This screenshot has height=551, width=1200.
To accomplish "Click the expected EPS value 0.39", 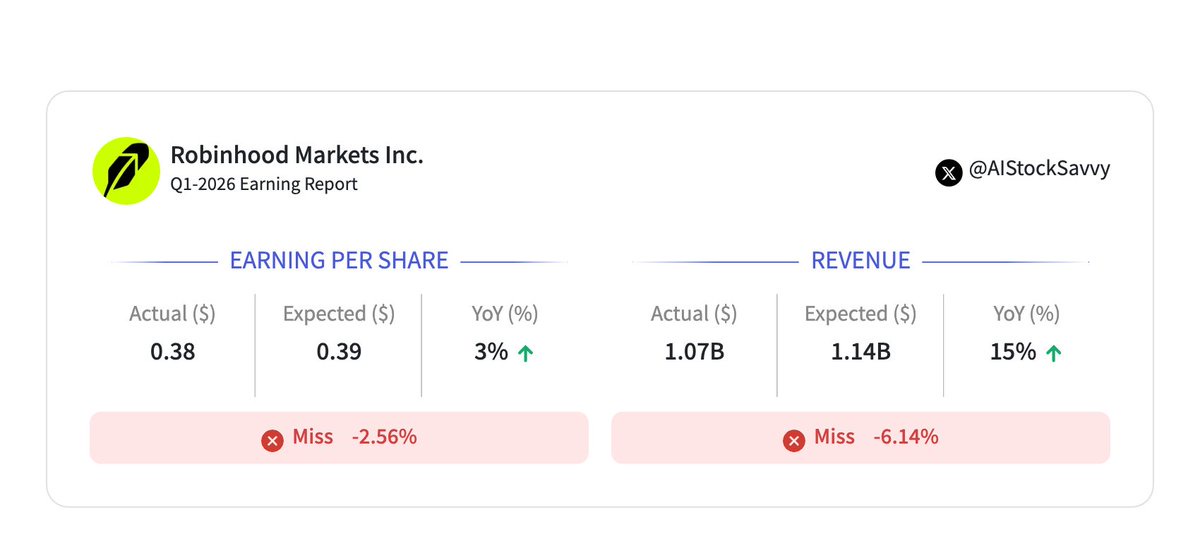I will point(338,352).
